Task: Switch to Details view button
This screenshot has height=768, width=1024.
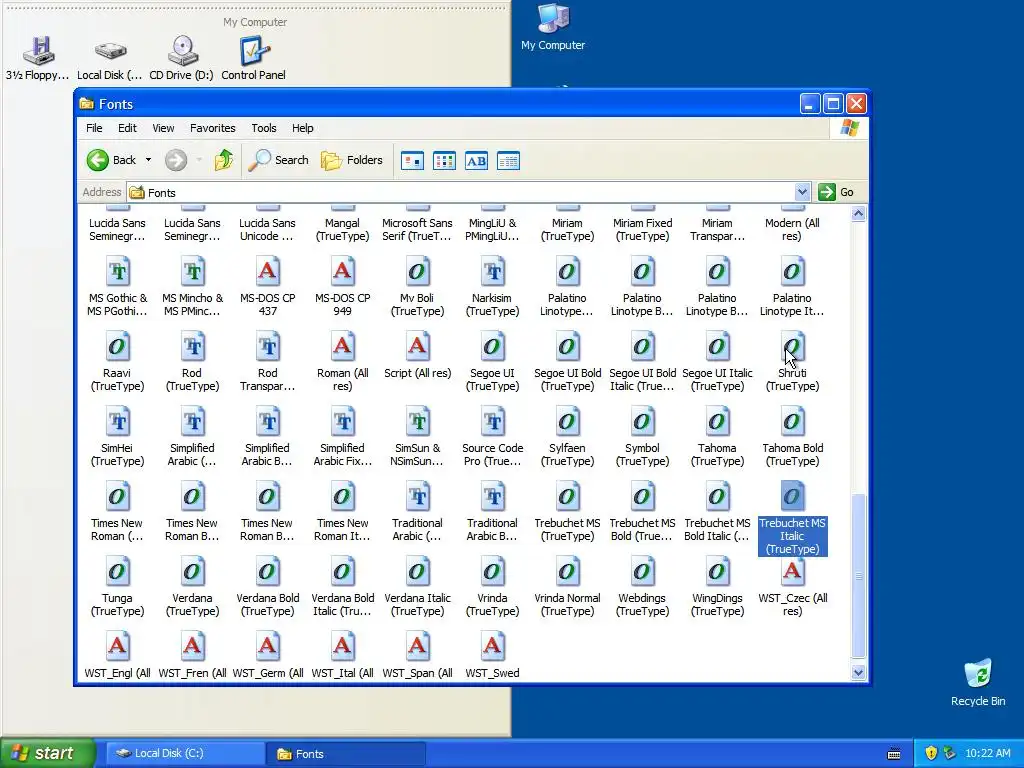Action: [x=508, y=161]
